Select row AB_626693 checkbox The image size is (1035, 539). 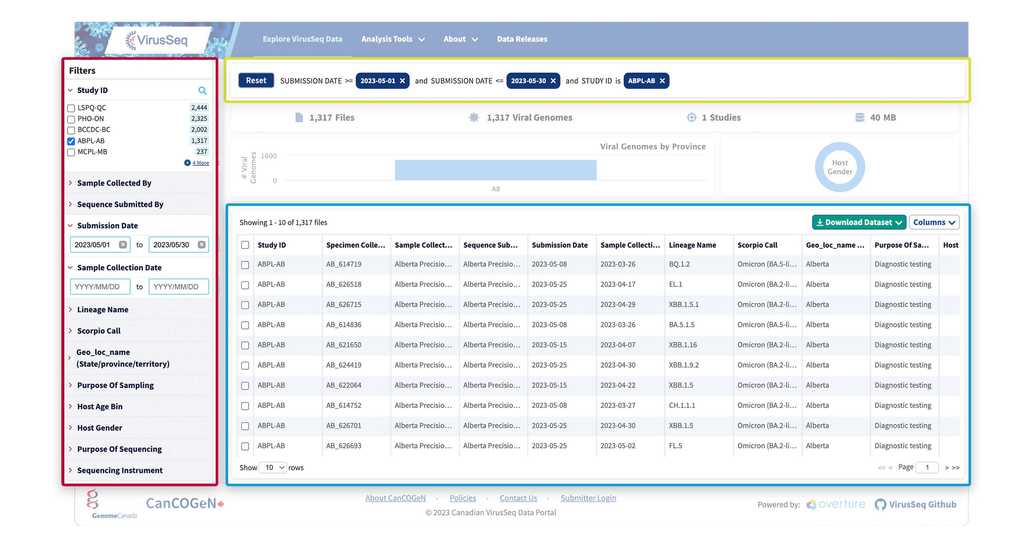point(245,447)
